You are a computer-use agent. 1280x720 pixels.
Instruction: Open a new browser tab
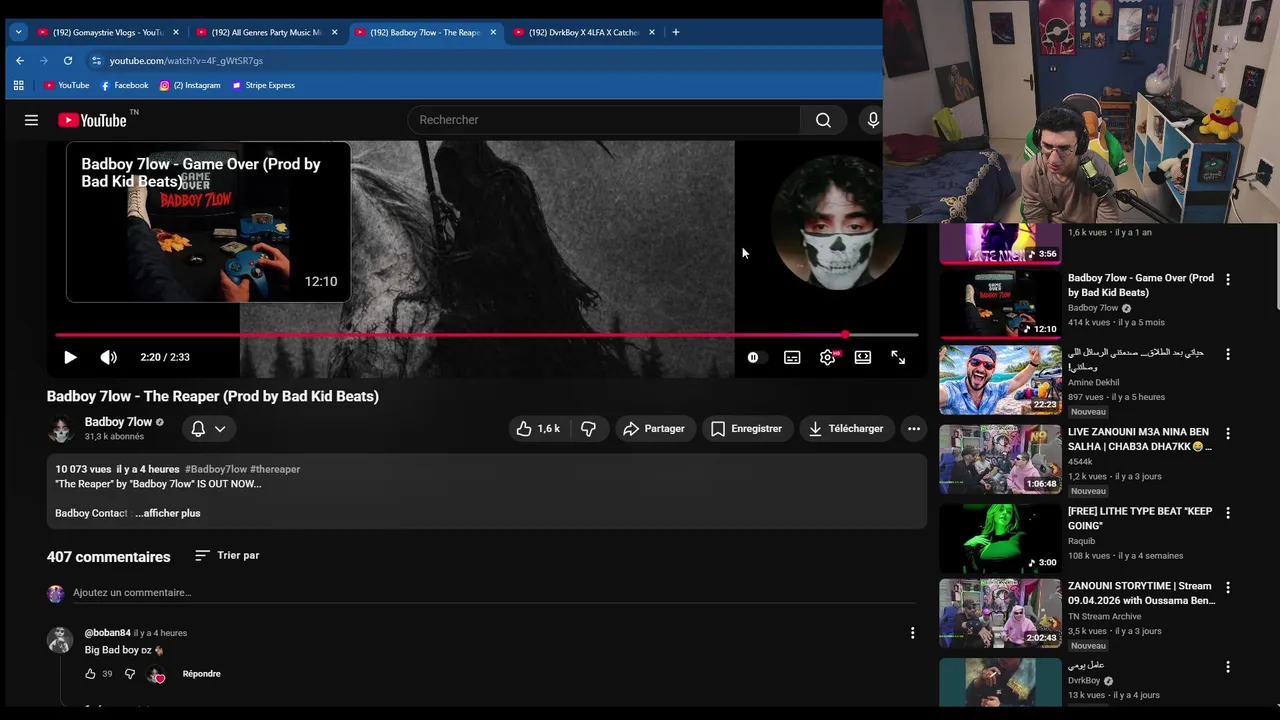click(x=676, y=32)
